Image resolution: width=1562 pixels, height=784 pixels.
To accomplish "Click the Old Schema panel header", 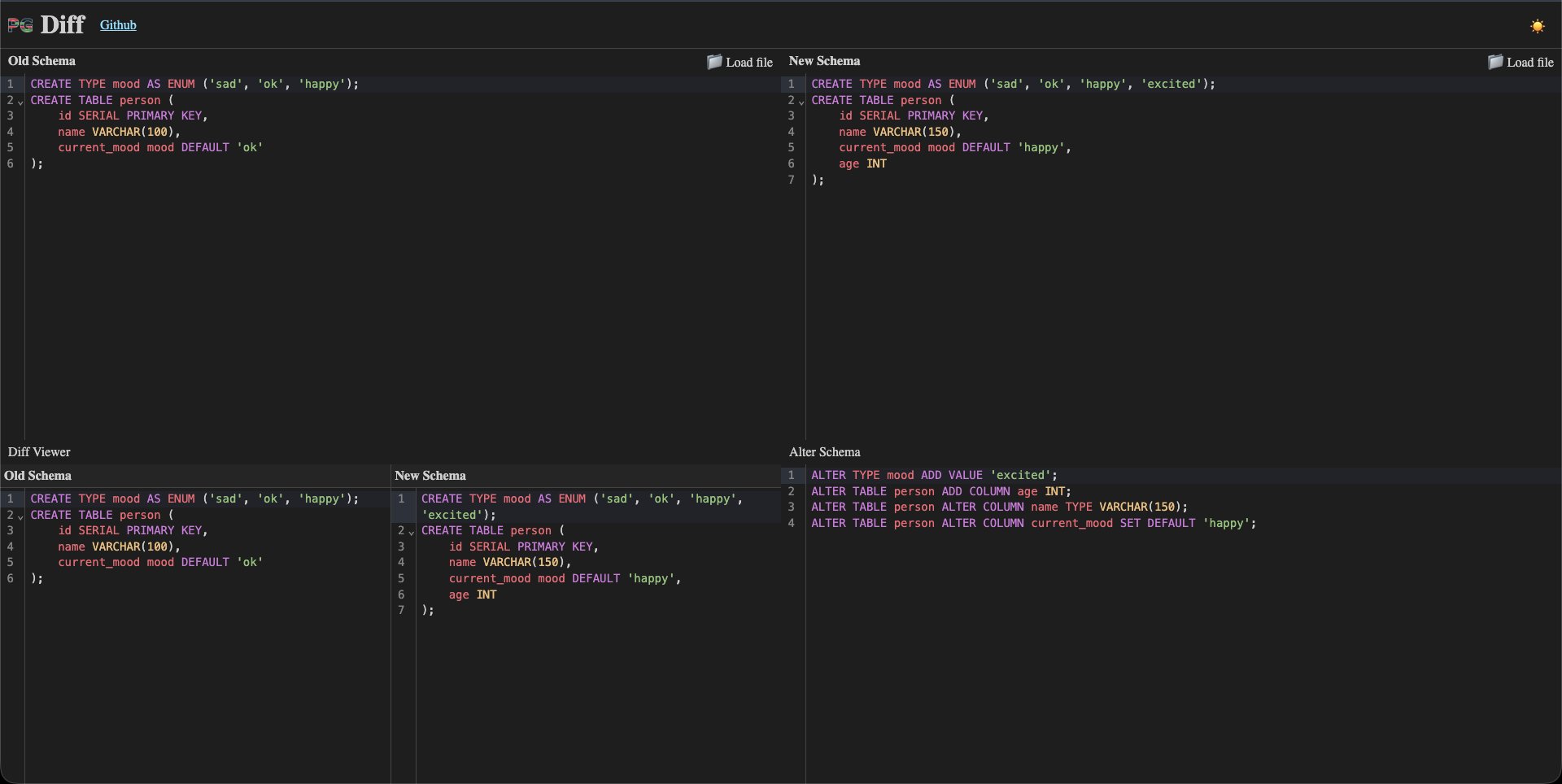I will pyautogui.click(x=41, y=61).
